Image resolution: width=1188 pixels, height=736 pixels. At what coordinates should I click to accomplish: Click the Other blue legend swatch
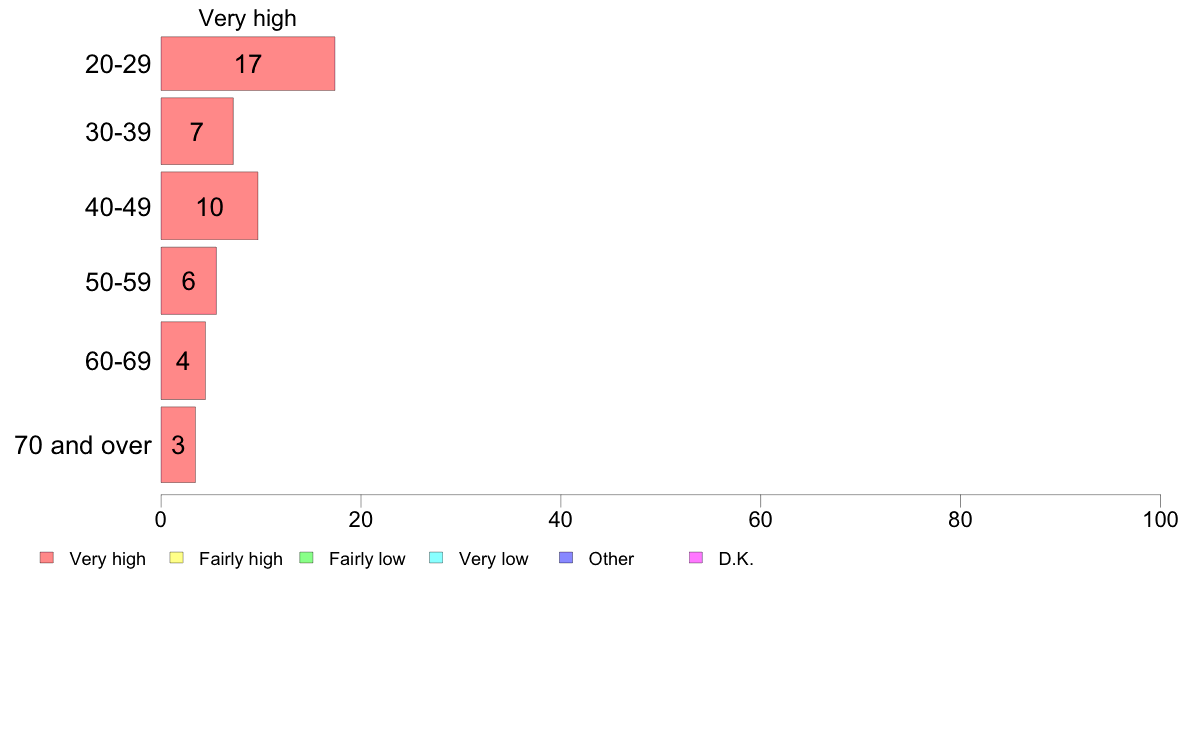pyautogui.click(x=566, y=558)
